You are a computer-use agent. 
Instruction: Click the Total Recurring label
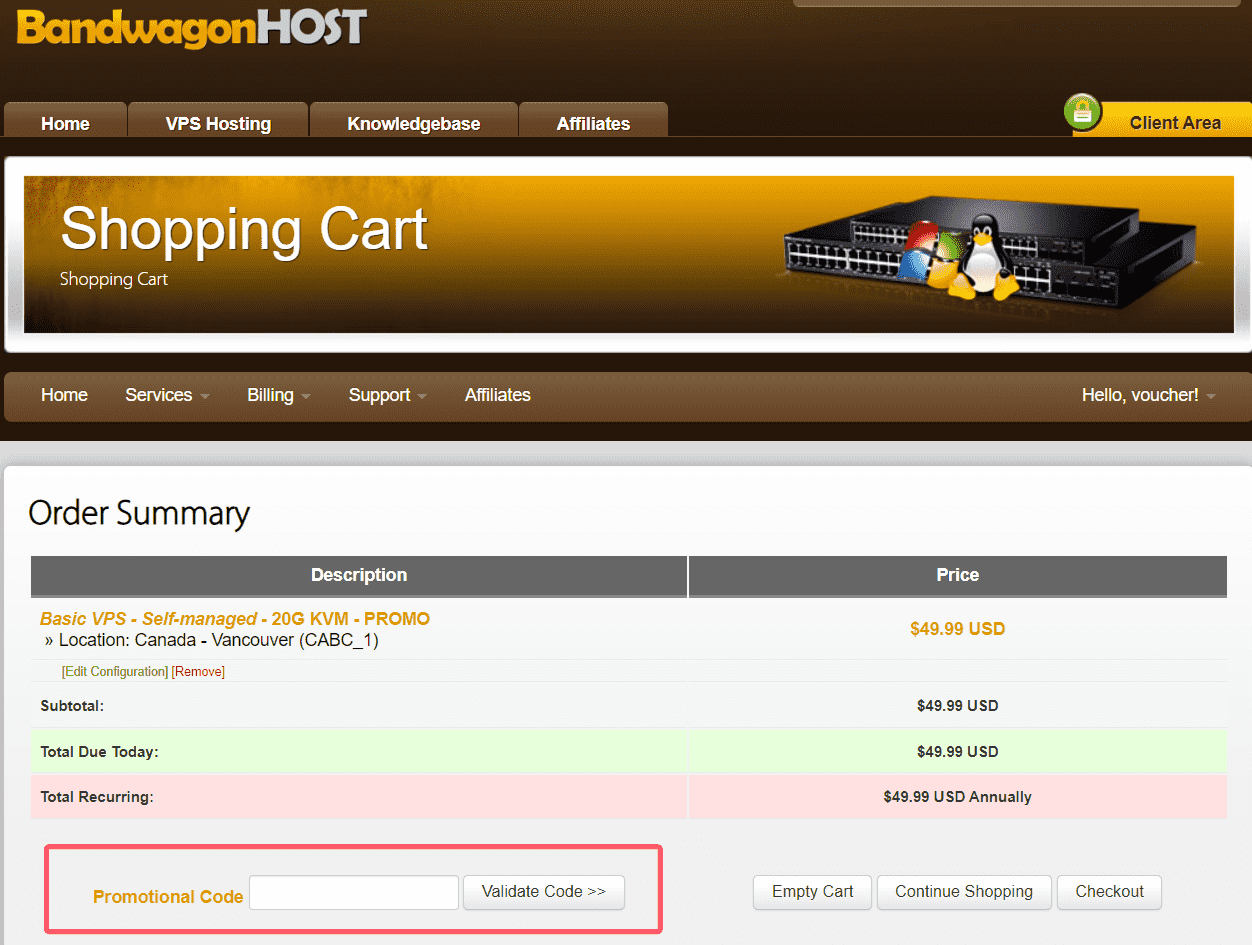[x=97, y=797]
